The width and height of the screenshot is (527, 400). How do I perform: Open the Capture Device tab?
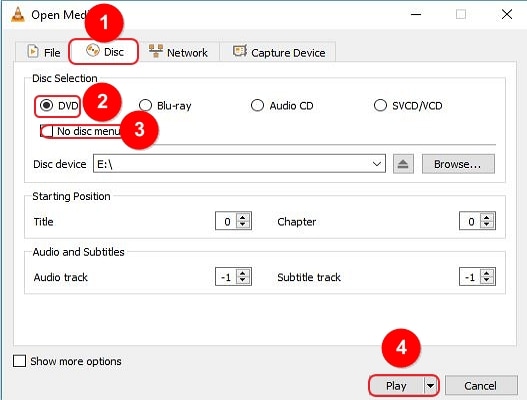(279, 52)
